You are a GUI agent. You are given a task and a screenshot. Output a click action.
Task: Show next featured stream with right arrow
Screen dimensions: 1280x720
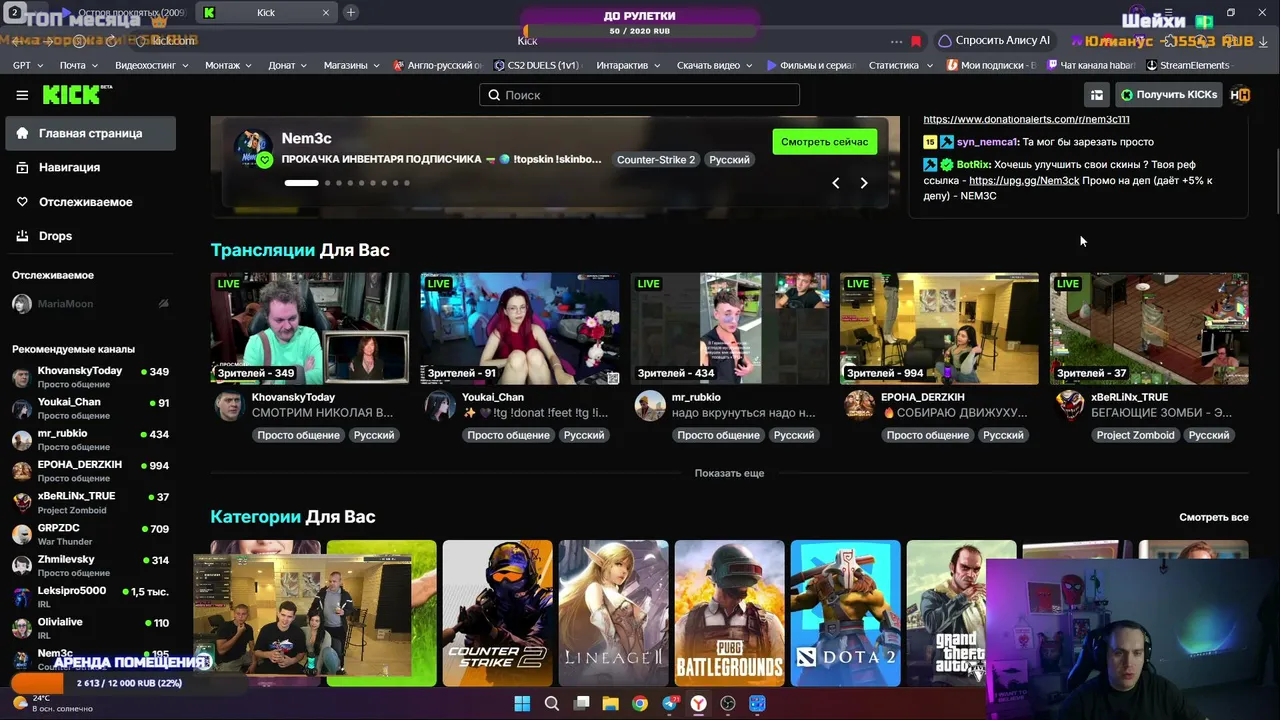[864, 183]
